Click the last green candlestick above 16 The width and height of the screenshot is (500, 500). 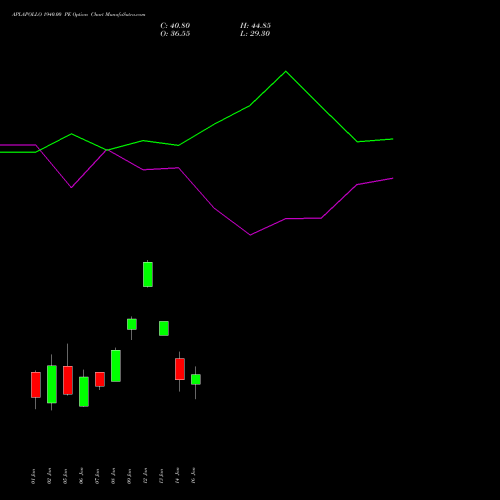(196, 379)
